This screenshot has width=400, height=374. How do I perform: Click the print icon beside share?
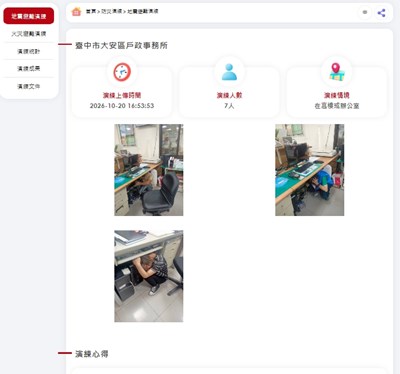(x=365, y=13)
